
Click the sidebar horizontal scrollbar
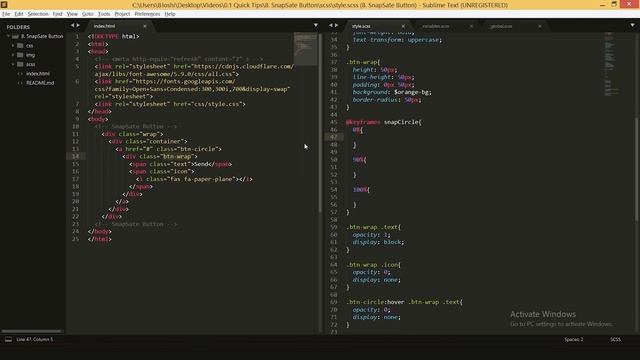tap(31, 331)
